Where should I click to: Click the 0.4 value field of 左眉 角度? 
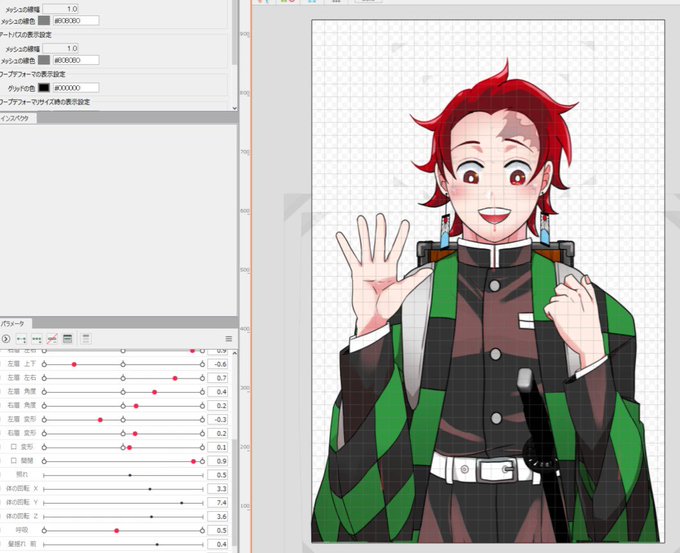[217, 392]
